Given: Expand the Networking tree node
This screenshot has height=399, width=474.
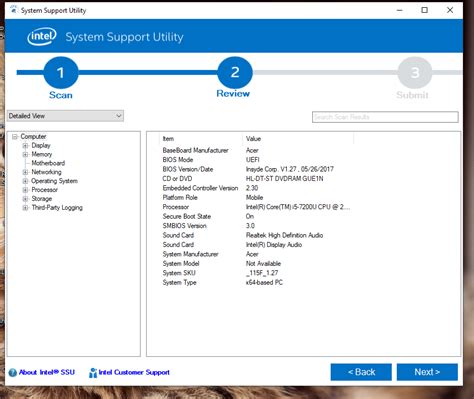Looking at the screenshot, I should [25, 172].
